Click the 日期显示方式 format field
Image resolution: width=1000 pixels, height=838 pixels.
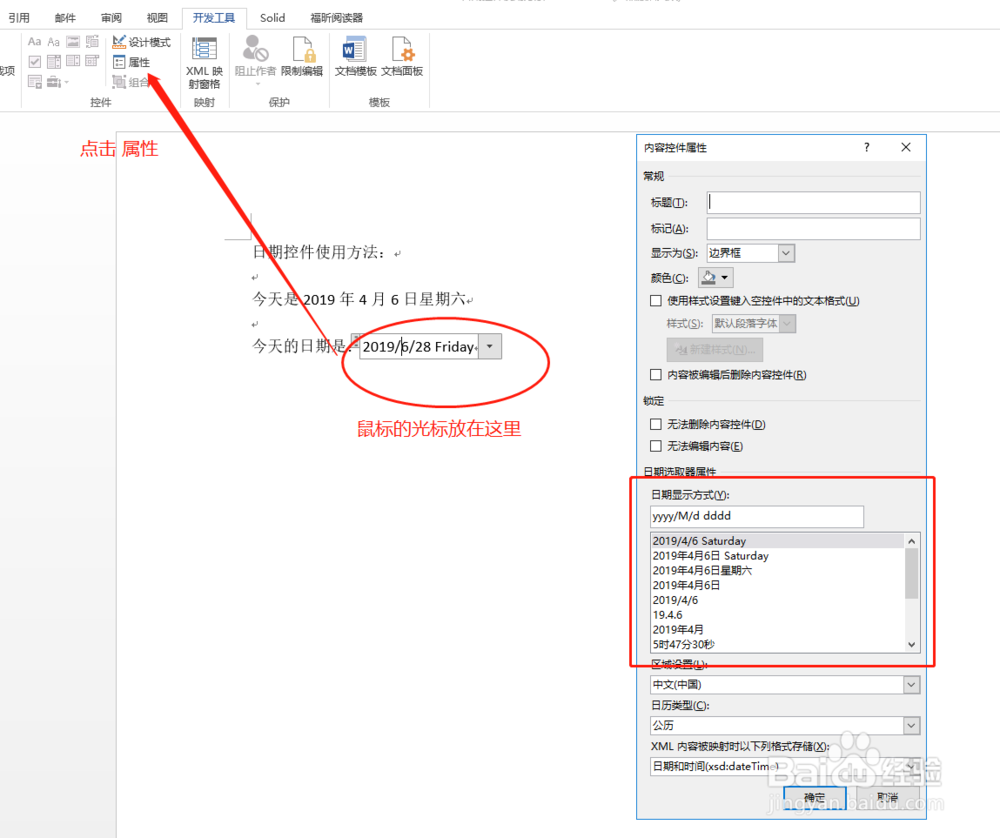(757, 516)
